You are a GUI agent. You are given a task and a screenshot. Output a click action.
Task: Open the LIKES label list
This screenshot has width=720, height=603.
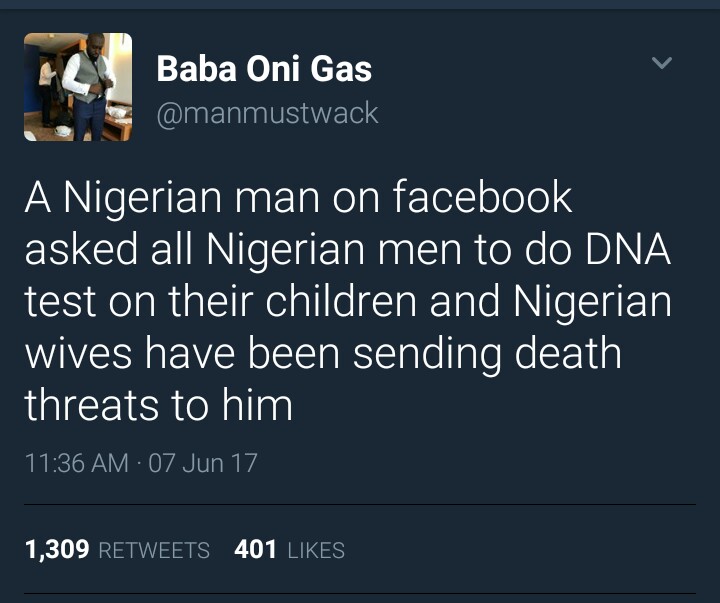(x=316, y=550)
